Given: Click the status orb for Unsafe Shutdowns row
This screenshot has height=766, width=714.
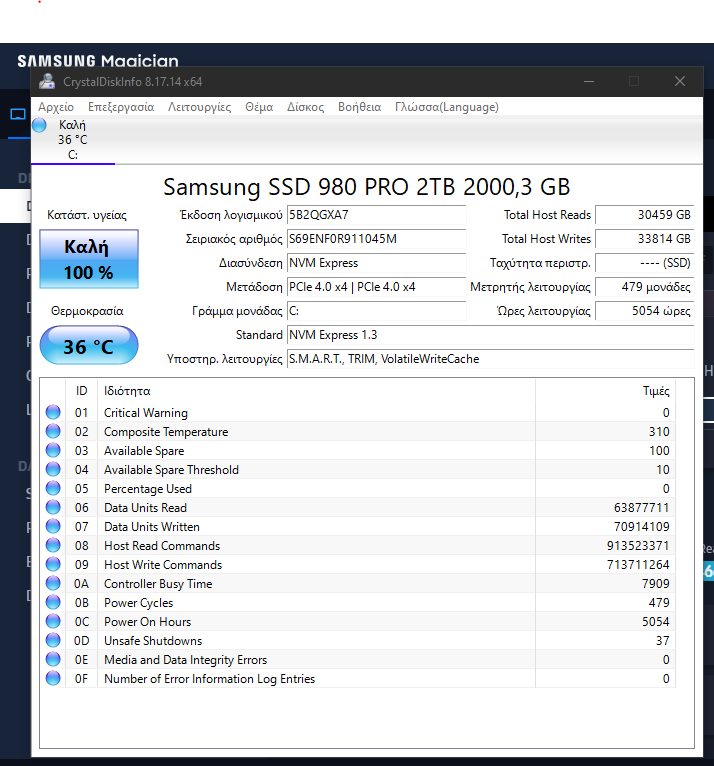Looking at the screenshot, I should click(53, 640).
